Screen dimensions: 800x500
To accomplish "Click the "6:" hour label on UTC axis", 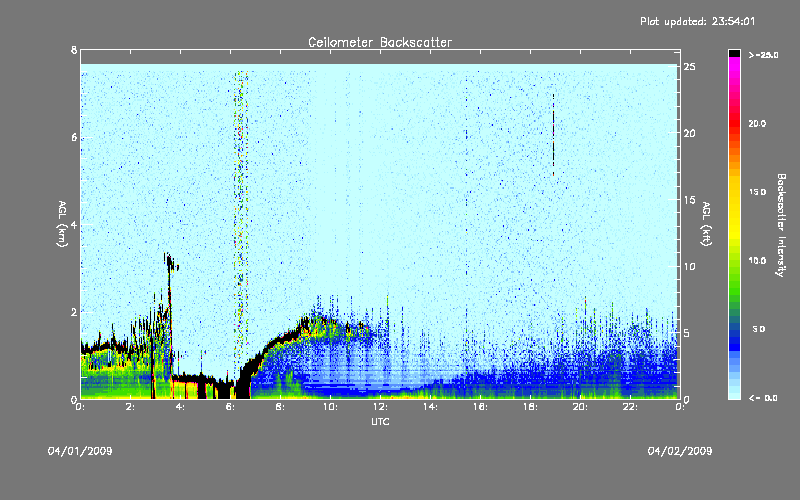I will [230, 407].
